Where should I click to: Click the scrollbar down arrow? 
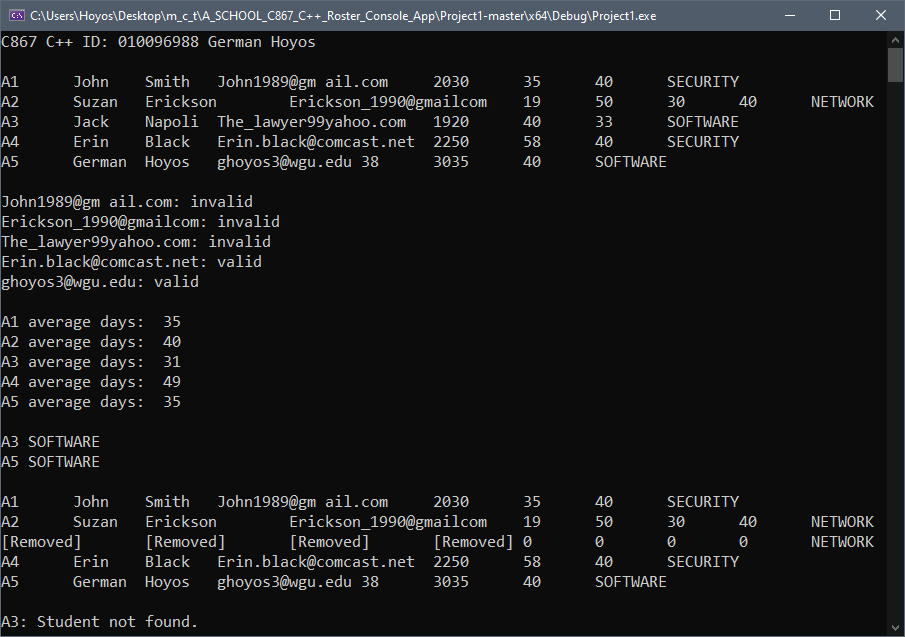(x=897, y=628)
